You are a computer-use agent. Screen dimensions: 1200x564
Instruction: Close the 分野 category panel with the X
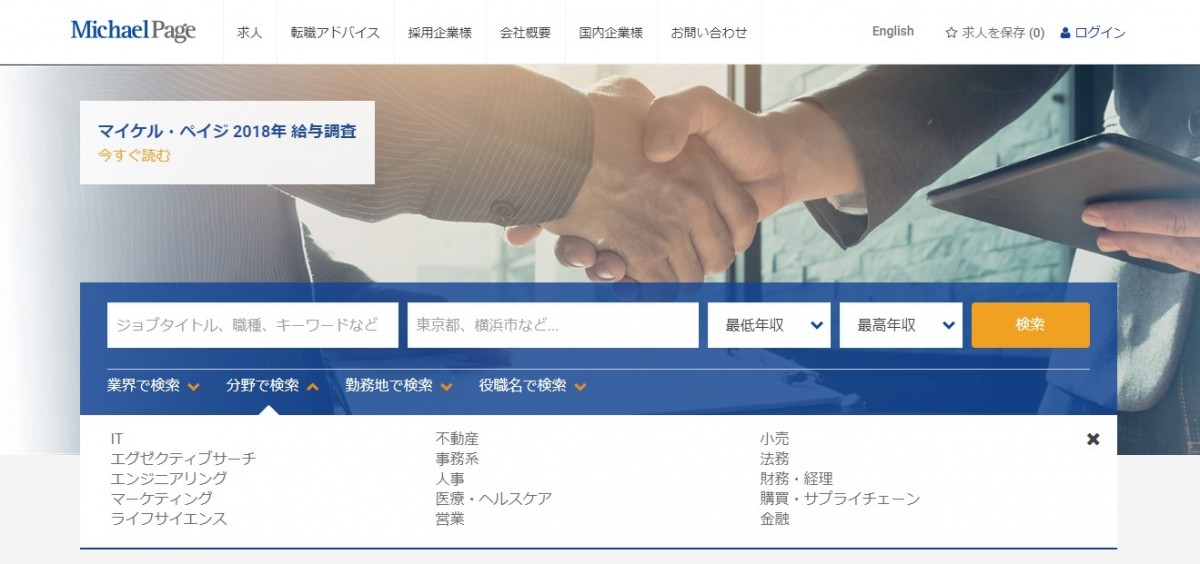[1093, 439]
